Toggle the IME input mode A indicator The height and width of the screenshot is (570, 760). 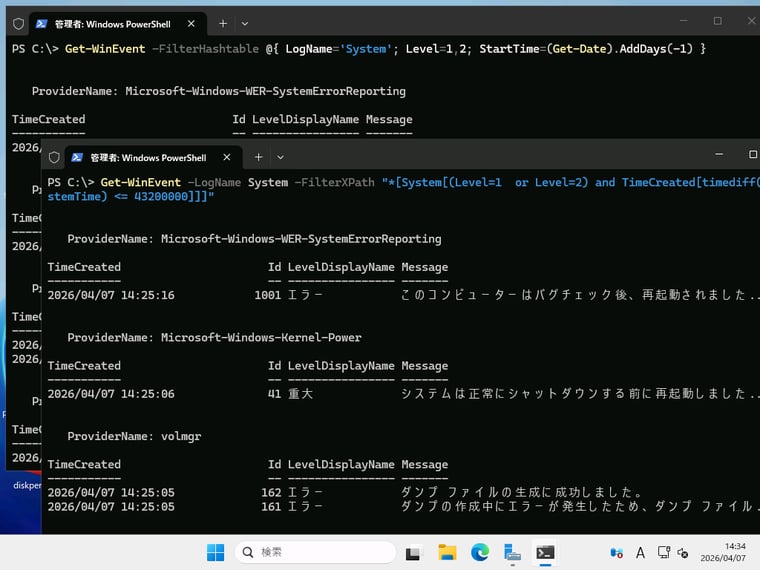click(640, 553)
